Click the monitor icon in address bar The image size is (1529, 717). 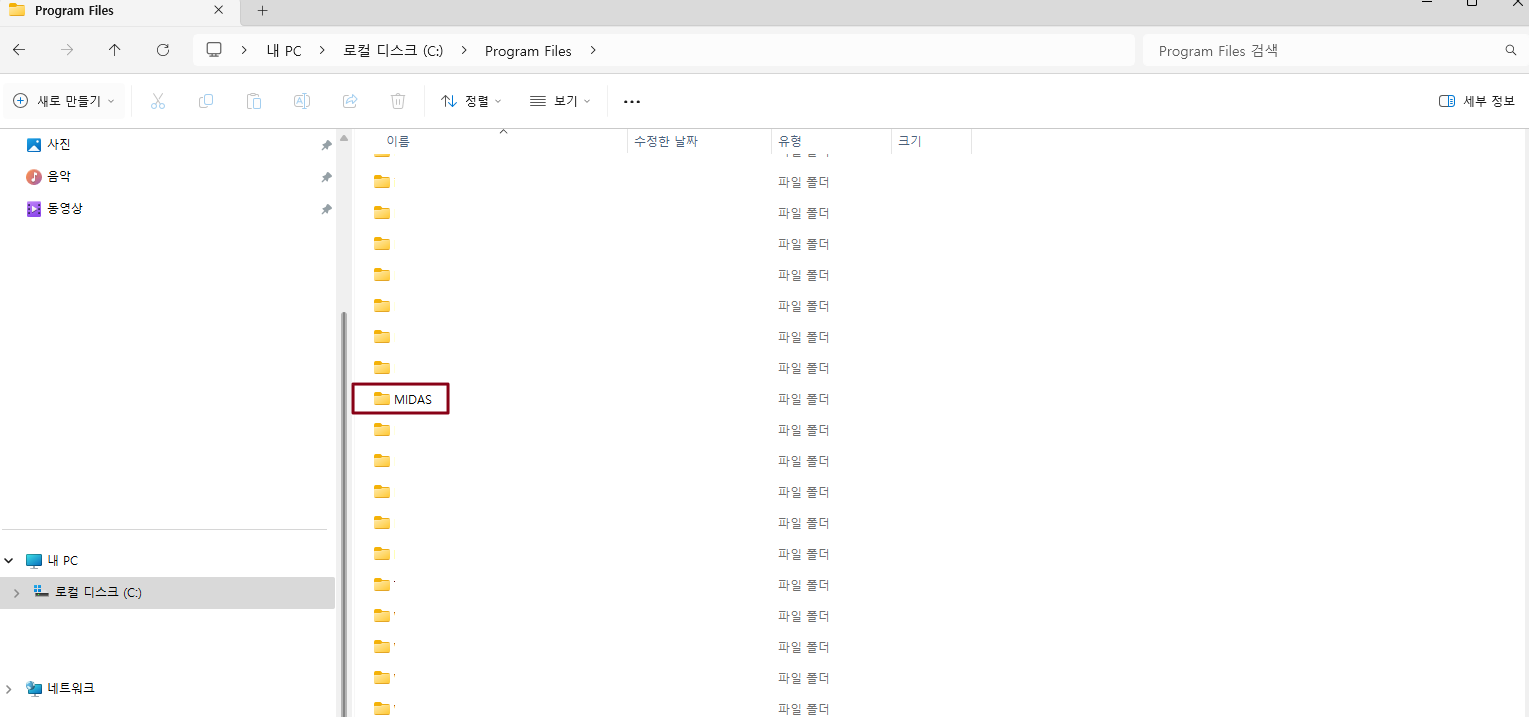pyautogui.click(x=213, y=50)
